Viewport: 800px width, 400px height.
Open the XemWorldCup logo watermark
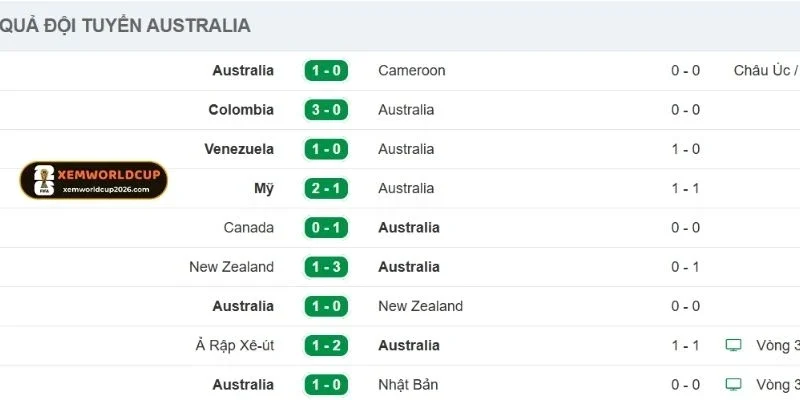click(94, 180)
